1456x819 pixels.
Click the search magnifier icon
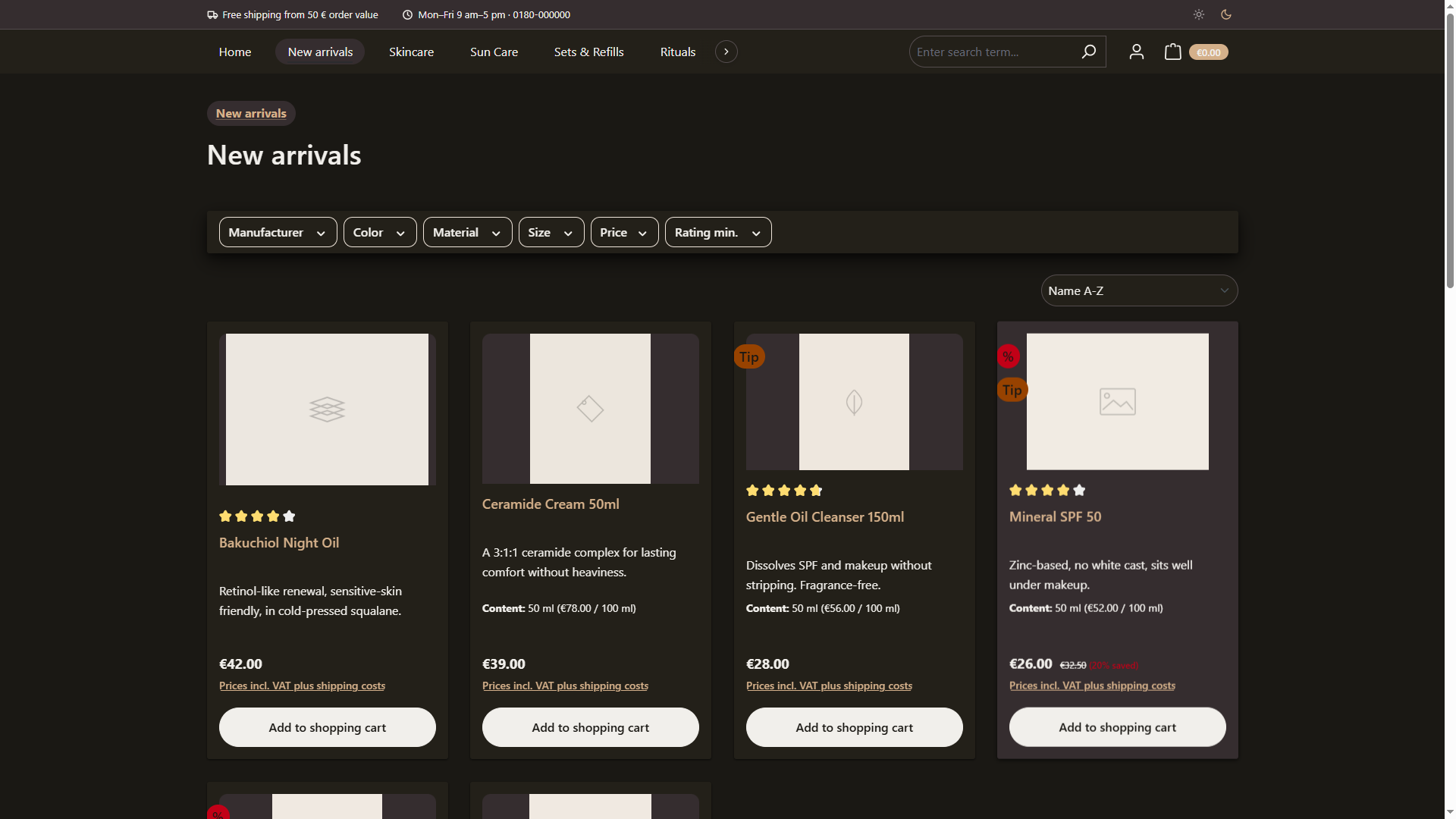click(x=1088, y=52)
